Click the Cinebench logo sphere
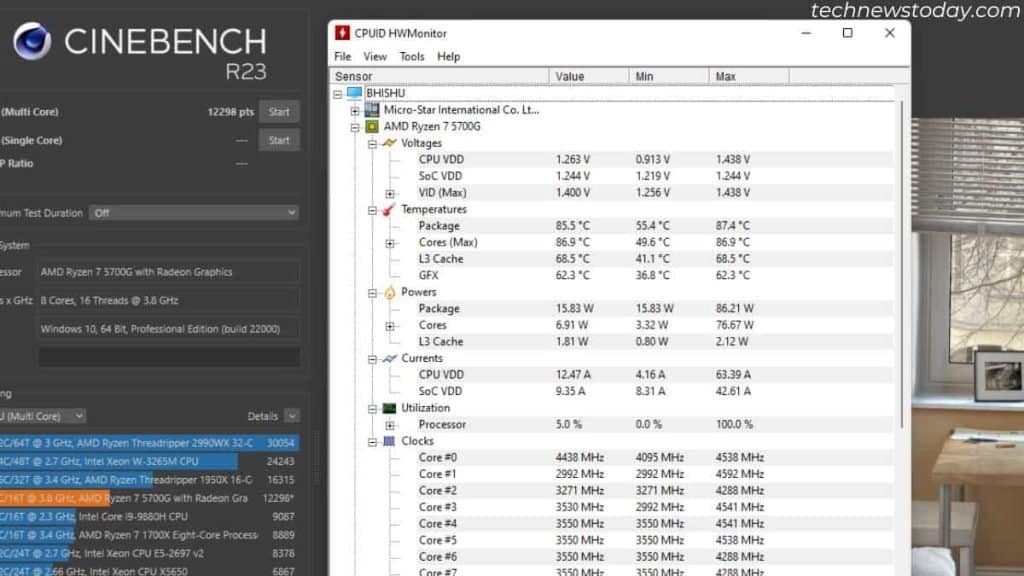 coord(31,41)
